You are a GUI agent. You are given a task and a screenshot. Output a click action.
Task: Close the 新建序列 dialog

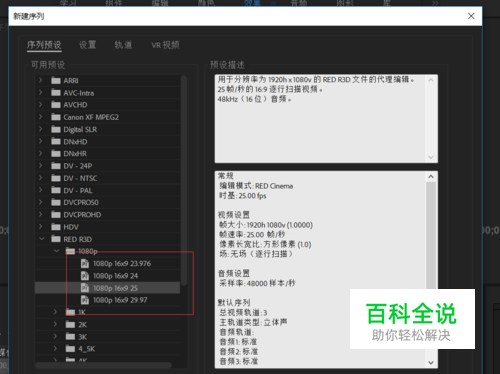471,16
